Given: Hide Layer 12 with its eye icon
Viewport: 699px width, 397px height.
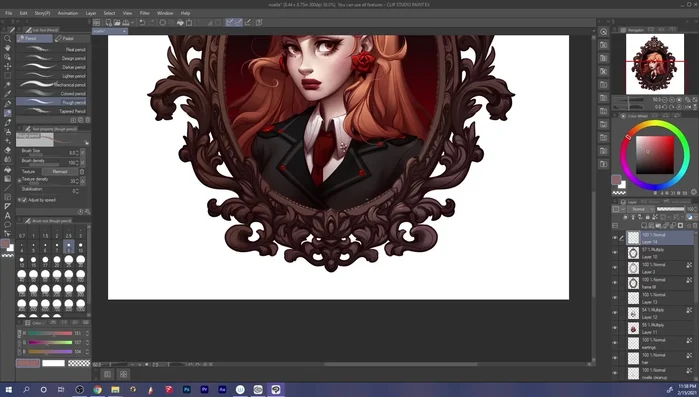Looking at the screenshot, I should (x=615, y=313).
